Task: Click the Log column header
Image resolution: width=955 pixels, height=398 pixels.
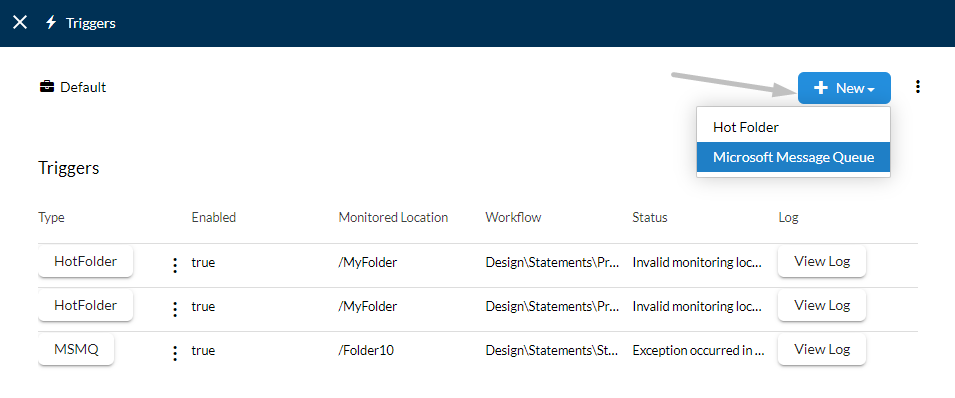Action: pos(788,218)
